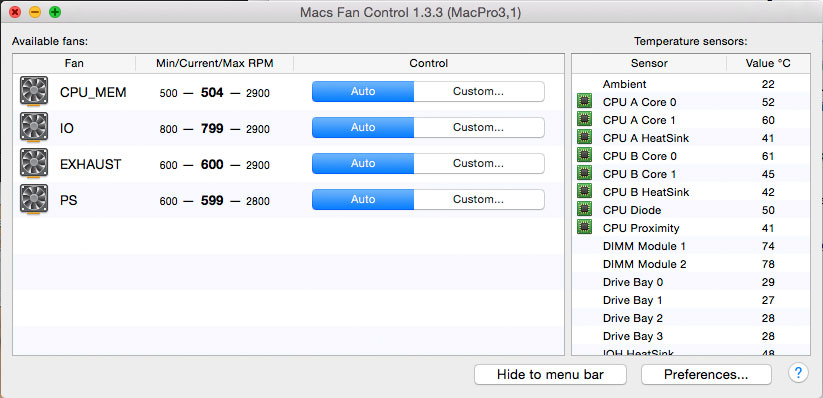The height and width of the screenshot is (398, 823).
Task: Select the DIMM Module 1 sensor row
Action: pos(691,246)
